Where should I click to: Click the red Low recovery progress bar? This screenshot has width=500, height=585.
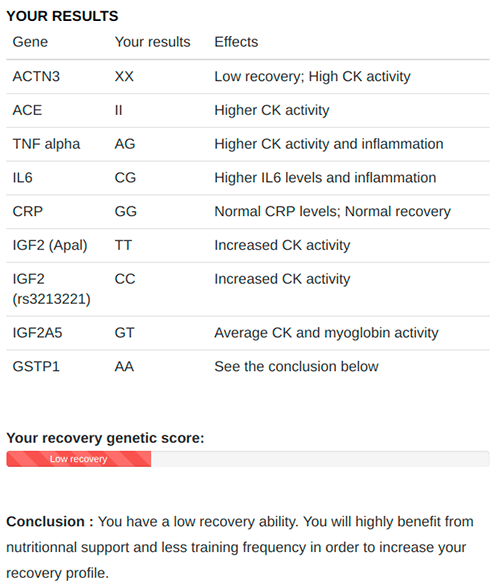point(79,459)
